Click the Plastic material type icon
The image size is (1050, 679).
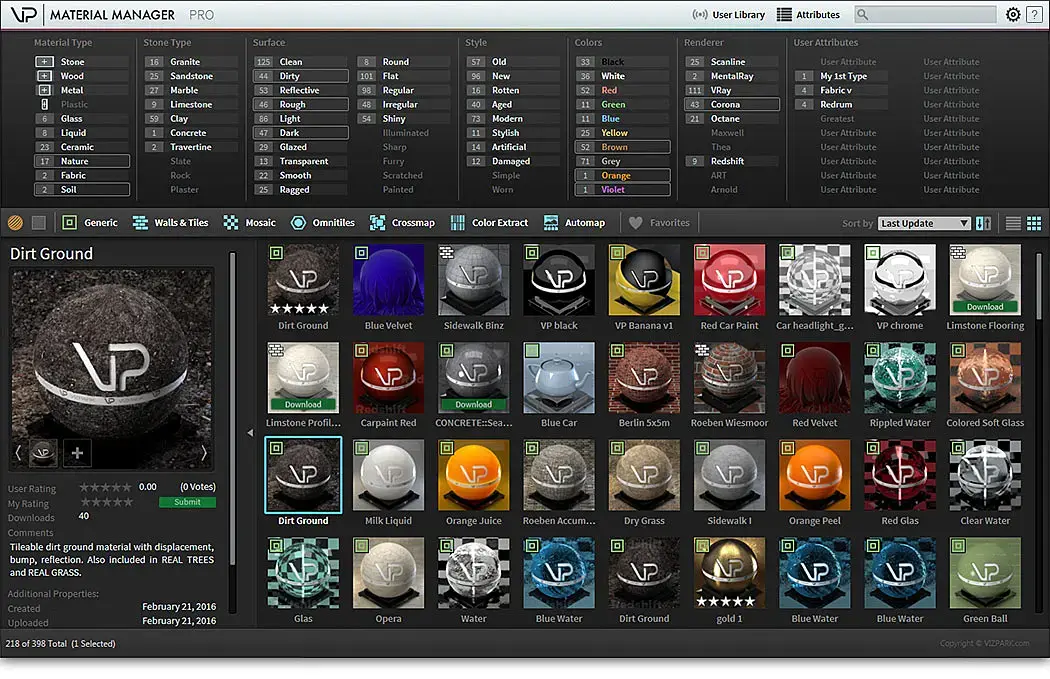[x=44, y=104]
